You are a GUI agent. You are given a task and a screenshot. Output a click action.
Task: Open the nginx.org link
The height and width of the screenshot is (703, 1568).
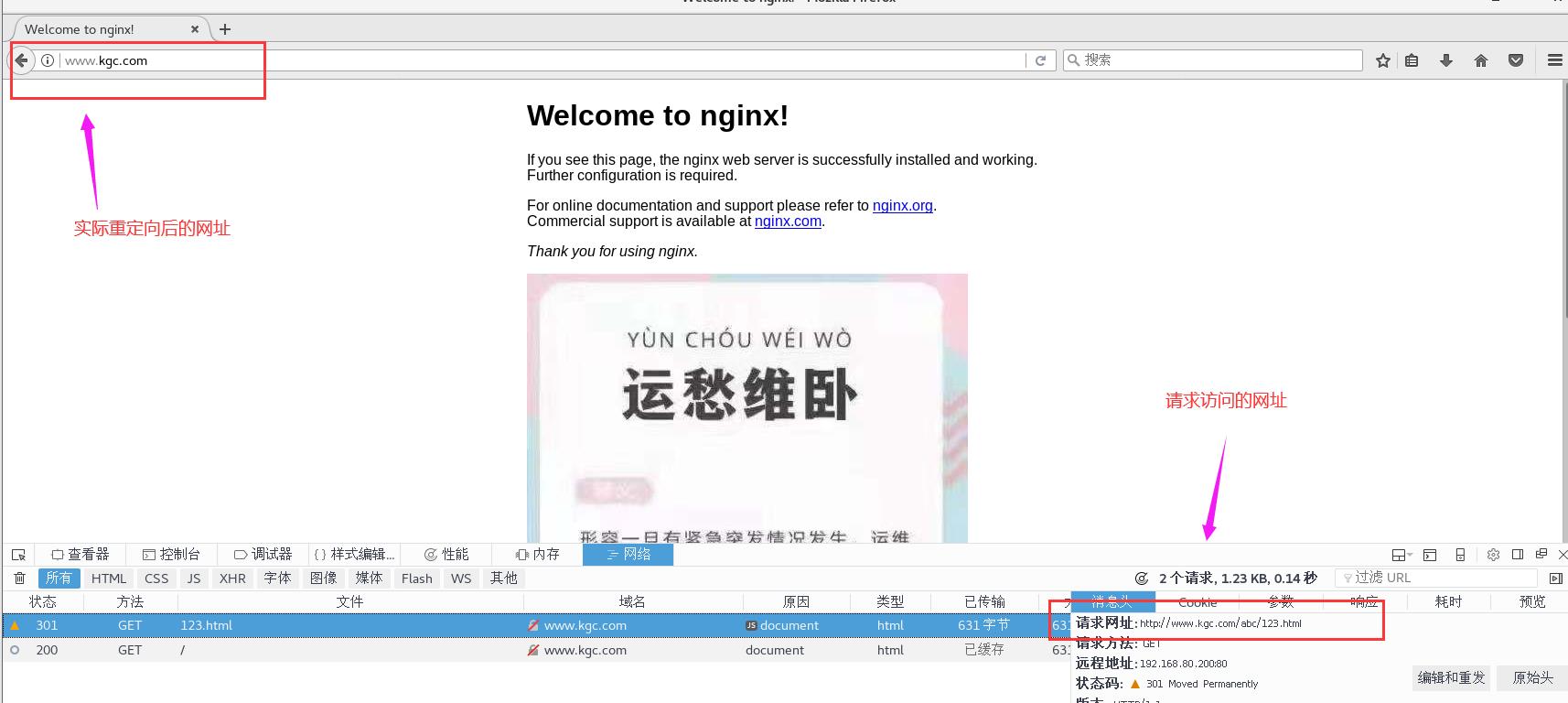(x=903, y=205)
